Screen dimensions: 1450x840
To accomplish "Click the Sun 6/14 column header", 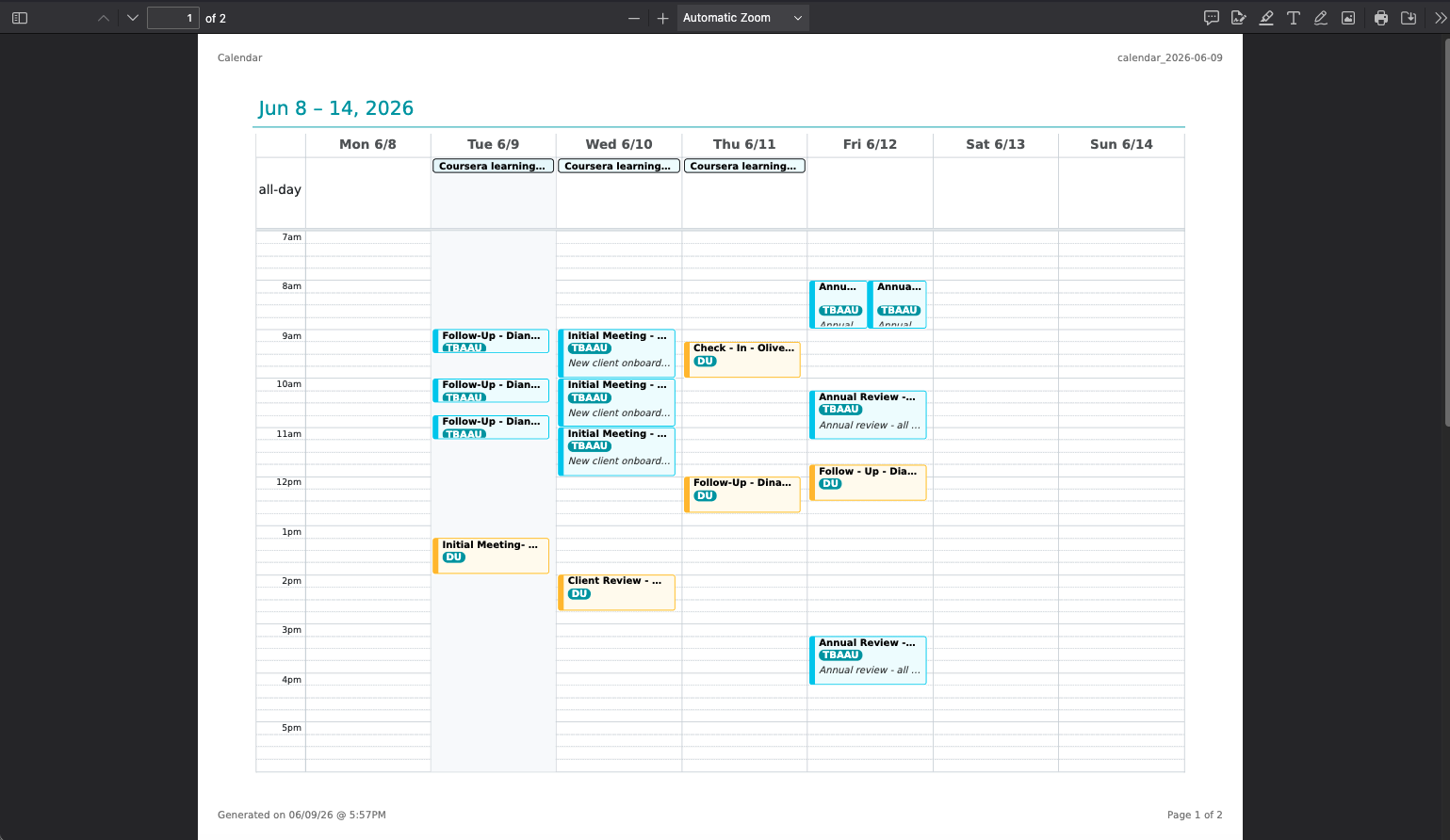I will tap(1121, 144).
